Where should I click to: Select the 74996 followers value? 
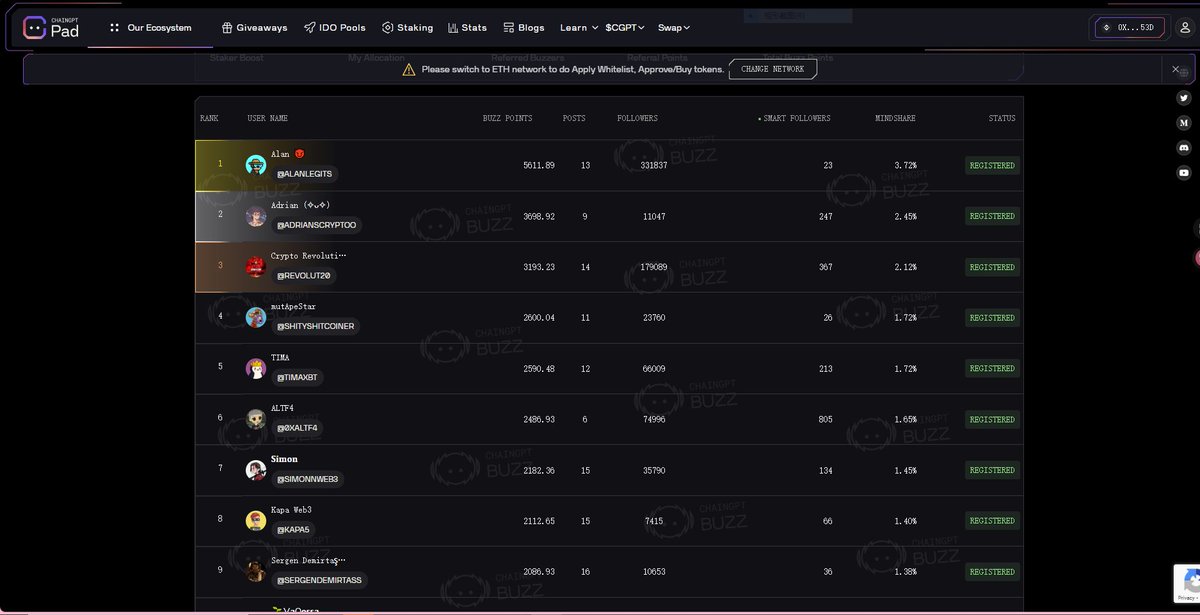coord(654,419)
